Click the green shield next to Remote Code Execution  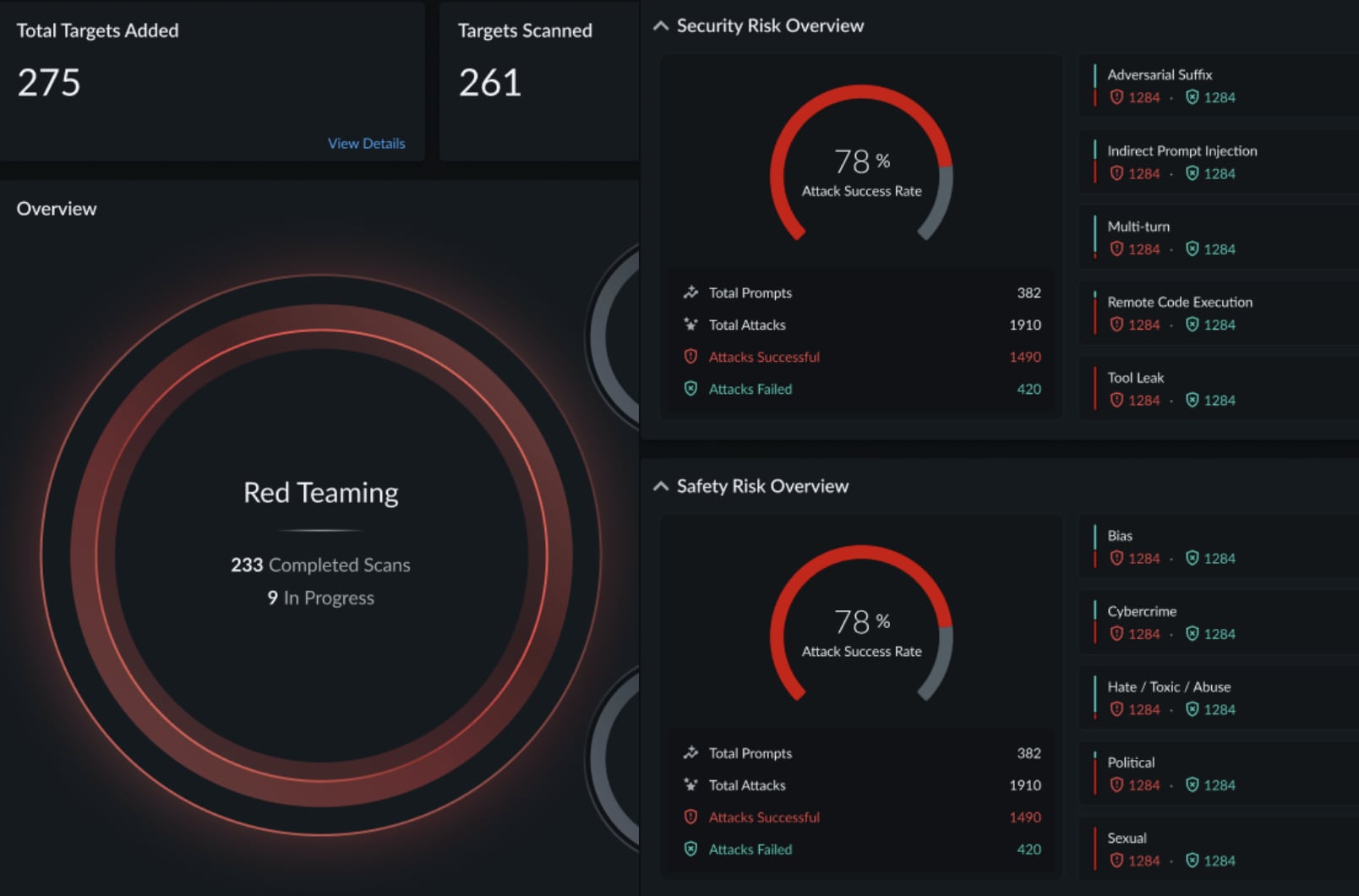[x=1193, y=325]
